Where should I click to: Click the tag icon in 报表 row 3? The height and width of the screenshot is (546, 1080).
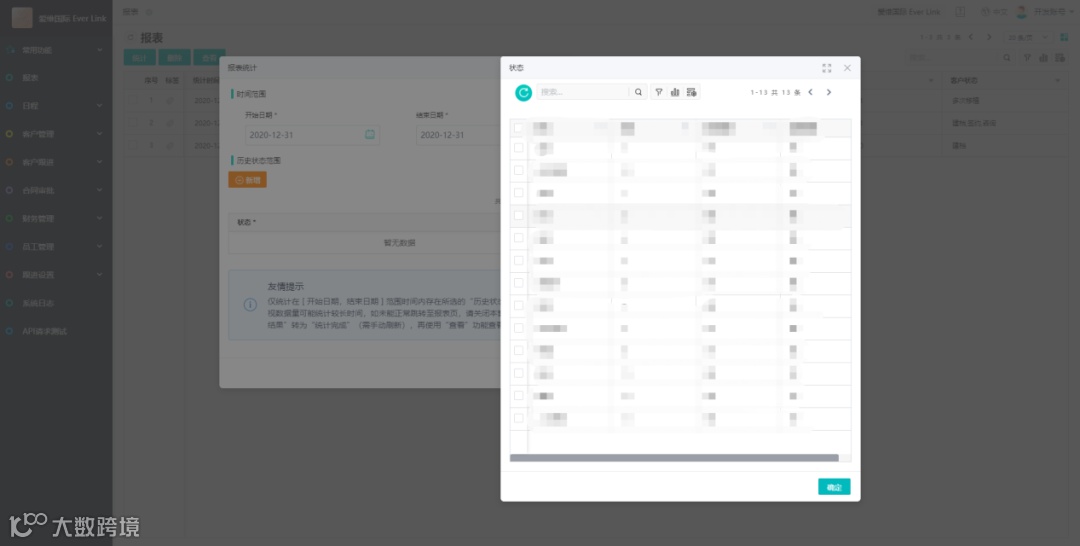170,145
